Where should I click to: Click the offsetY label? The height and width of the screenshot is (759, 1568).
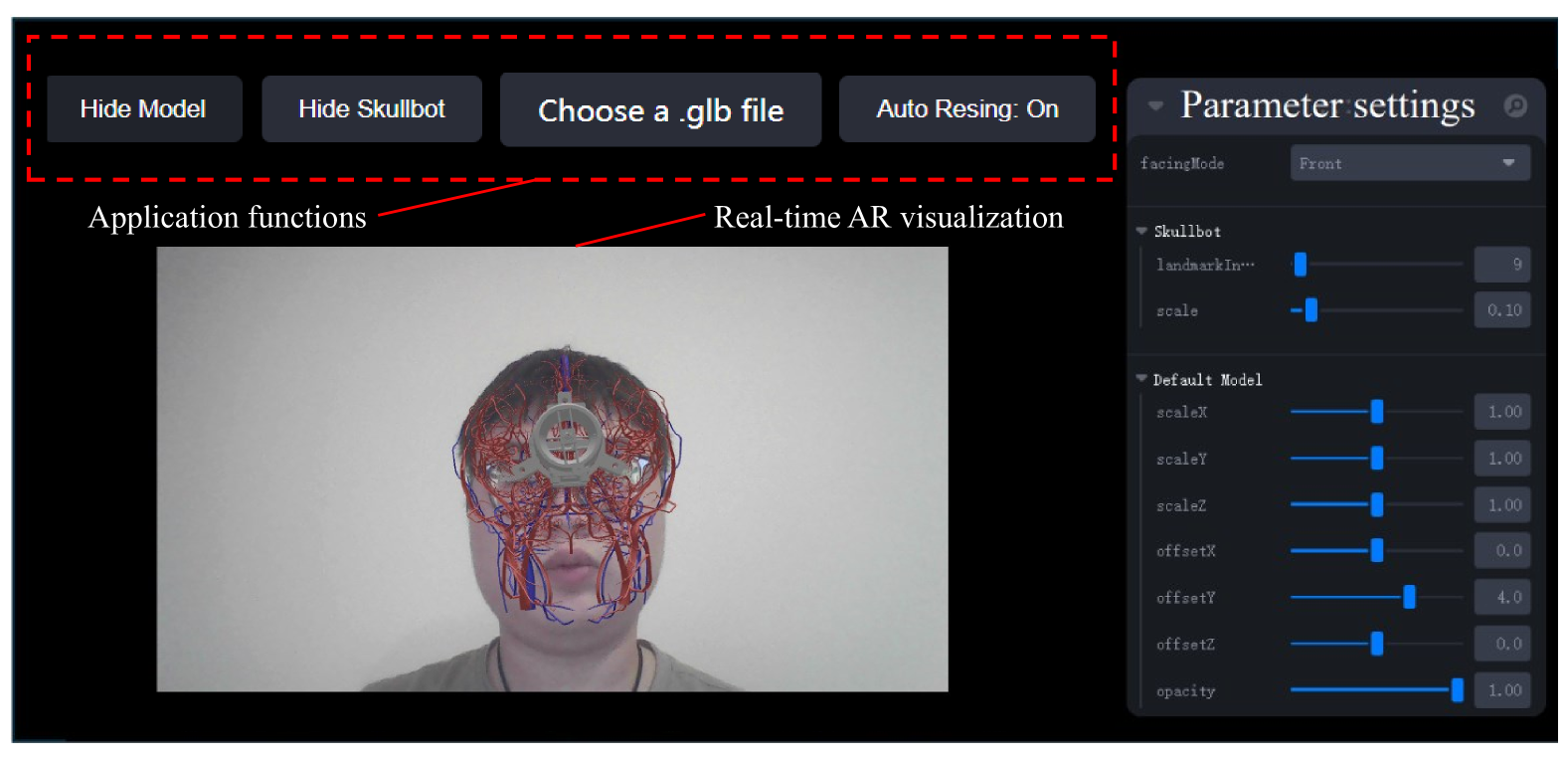[1186, 598]
